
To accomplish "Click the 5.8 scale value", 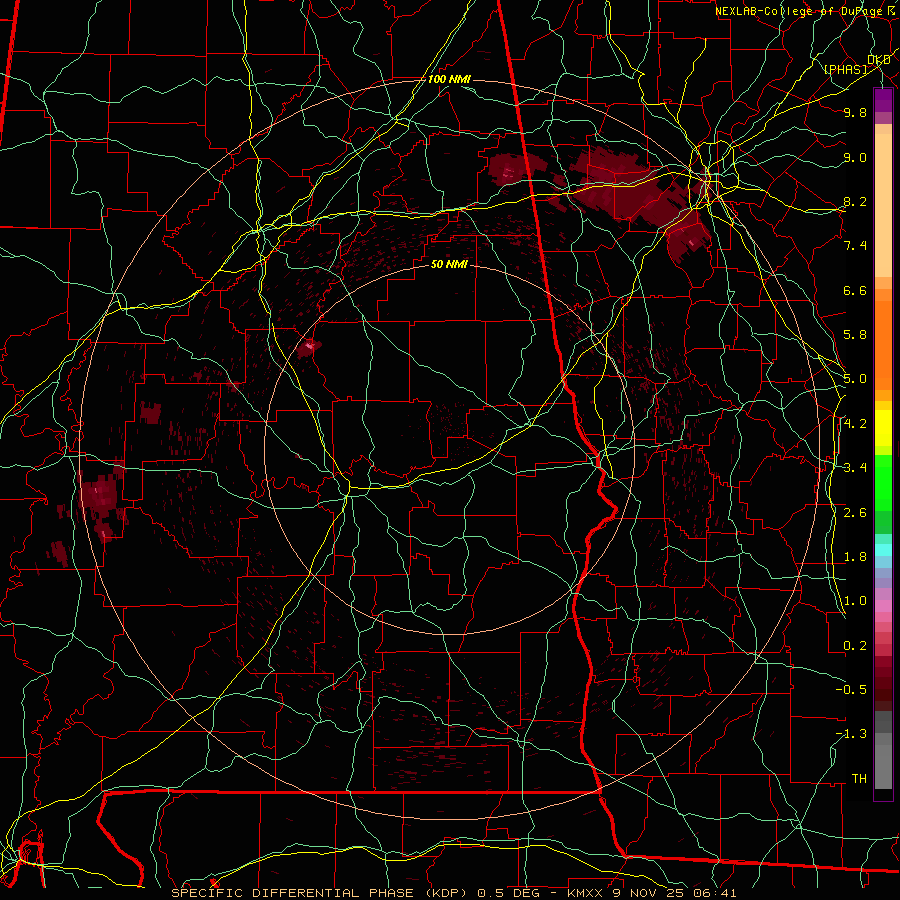I will tap(855, 335).
